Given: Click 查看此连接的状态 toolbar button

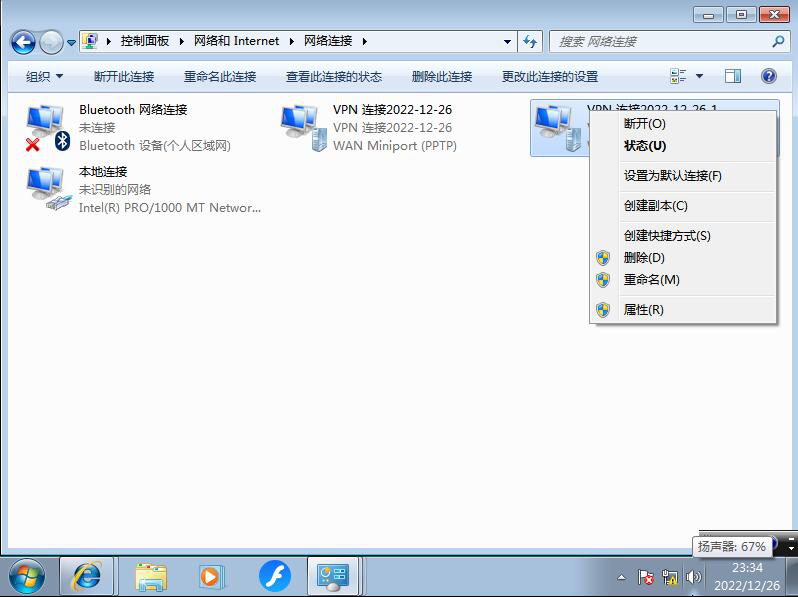Looking at the screenshot, I should pos(334,76).
